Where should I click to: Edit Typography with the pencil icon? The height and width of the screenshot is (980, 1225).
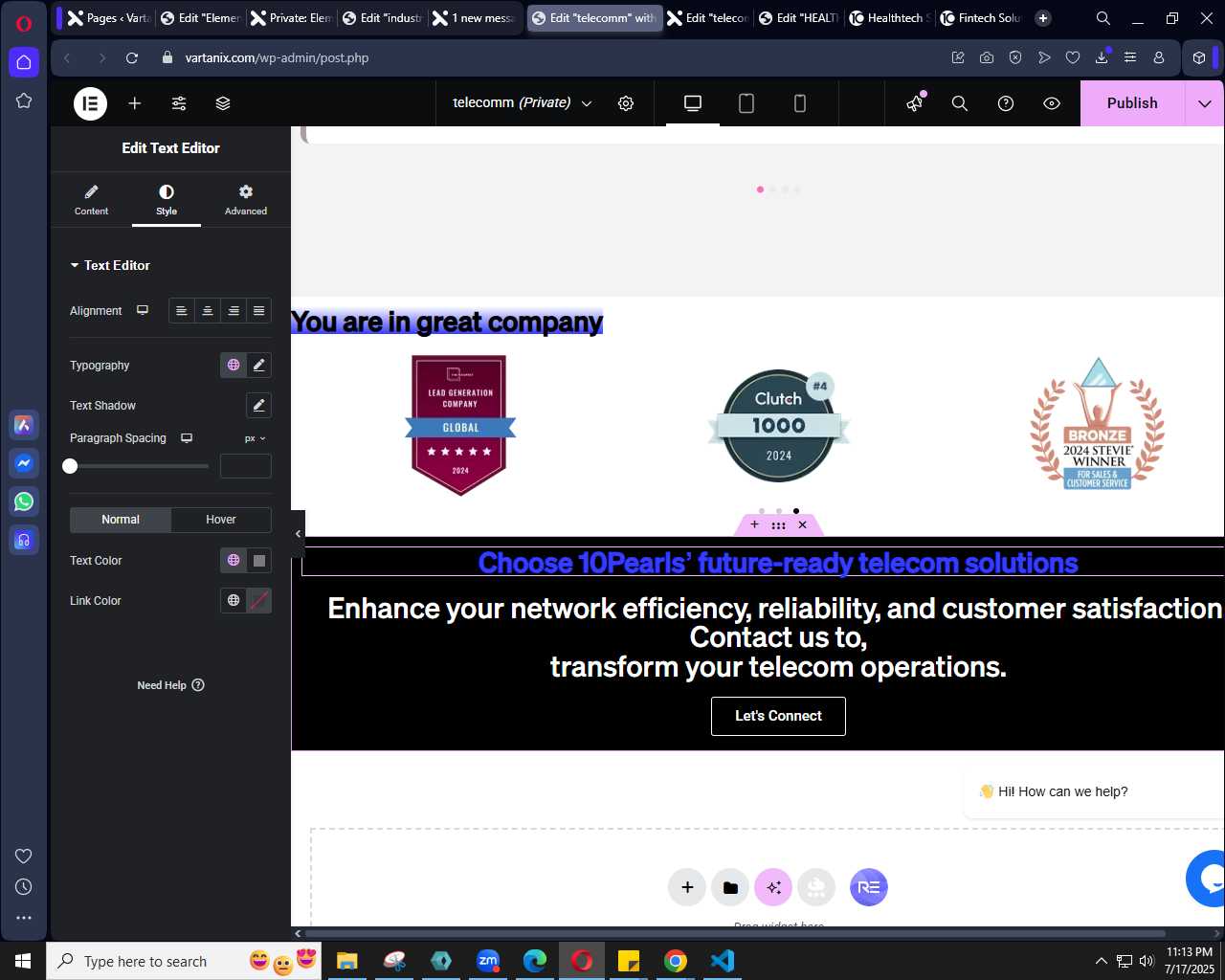[x=258, y=366]
